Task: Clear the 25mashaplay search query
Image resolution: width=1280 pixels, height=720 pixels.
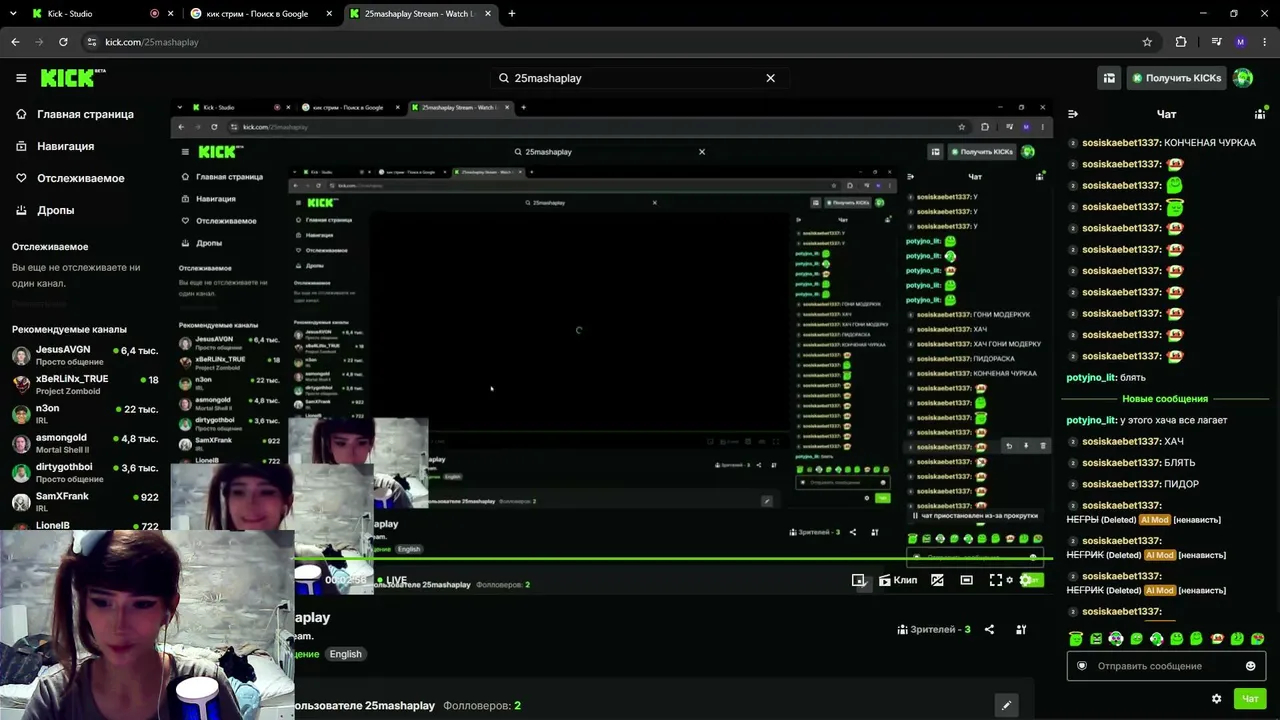Action: (x=770, y=78)
